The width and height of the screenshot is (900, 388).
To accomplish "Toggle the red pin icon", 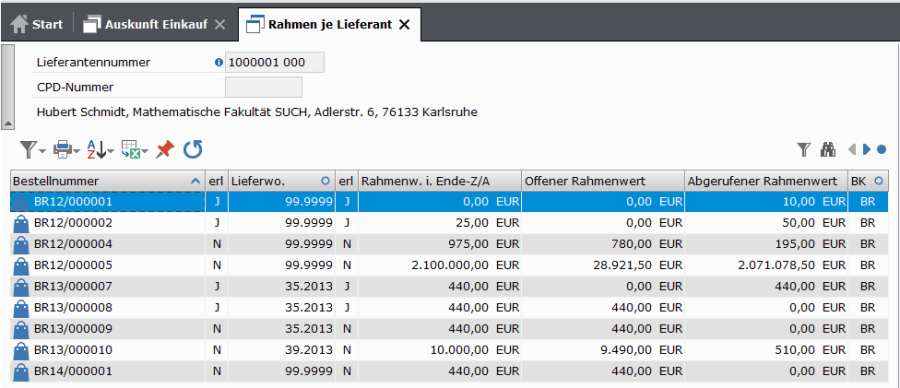I will (x=165, y=150).
